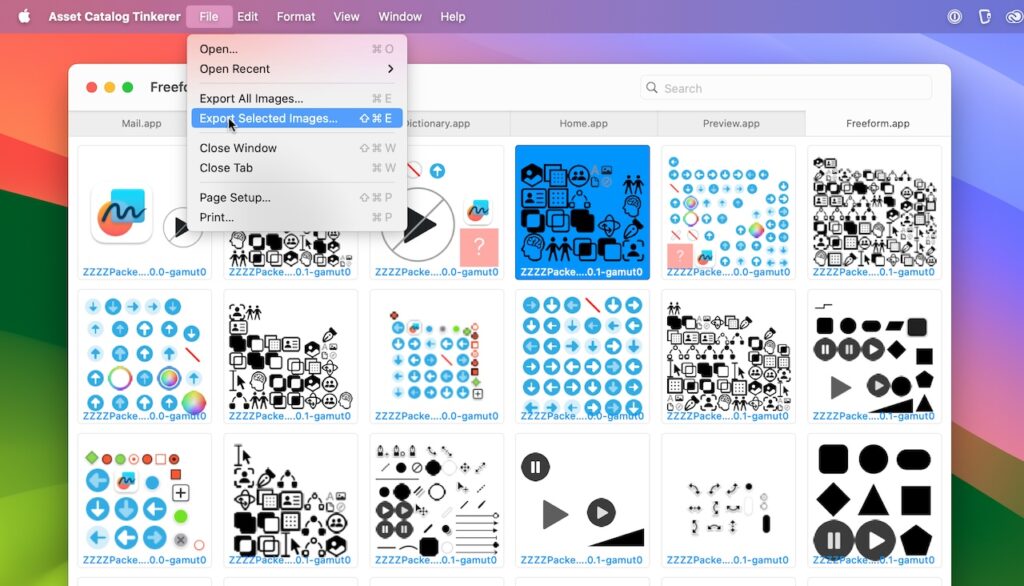
Task: Switch to the Preview.app tab
Action: coord(729,123)
